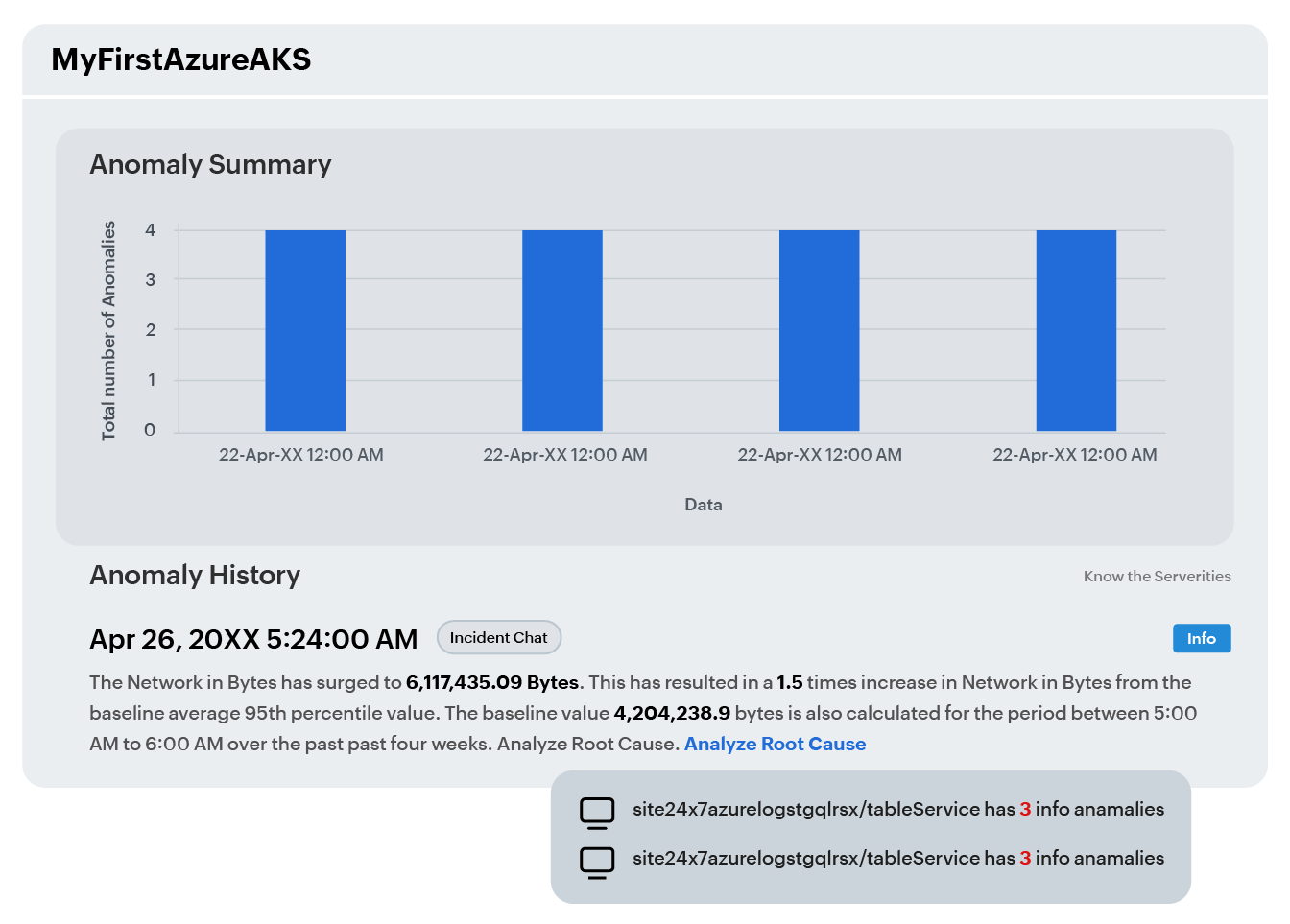
Task: Click the timestamp Apr 26, 20XX 5:24:00 AM
Action: point(253,640)
